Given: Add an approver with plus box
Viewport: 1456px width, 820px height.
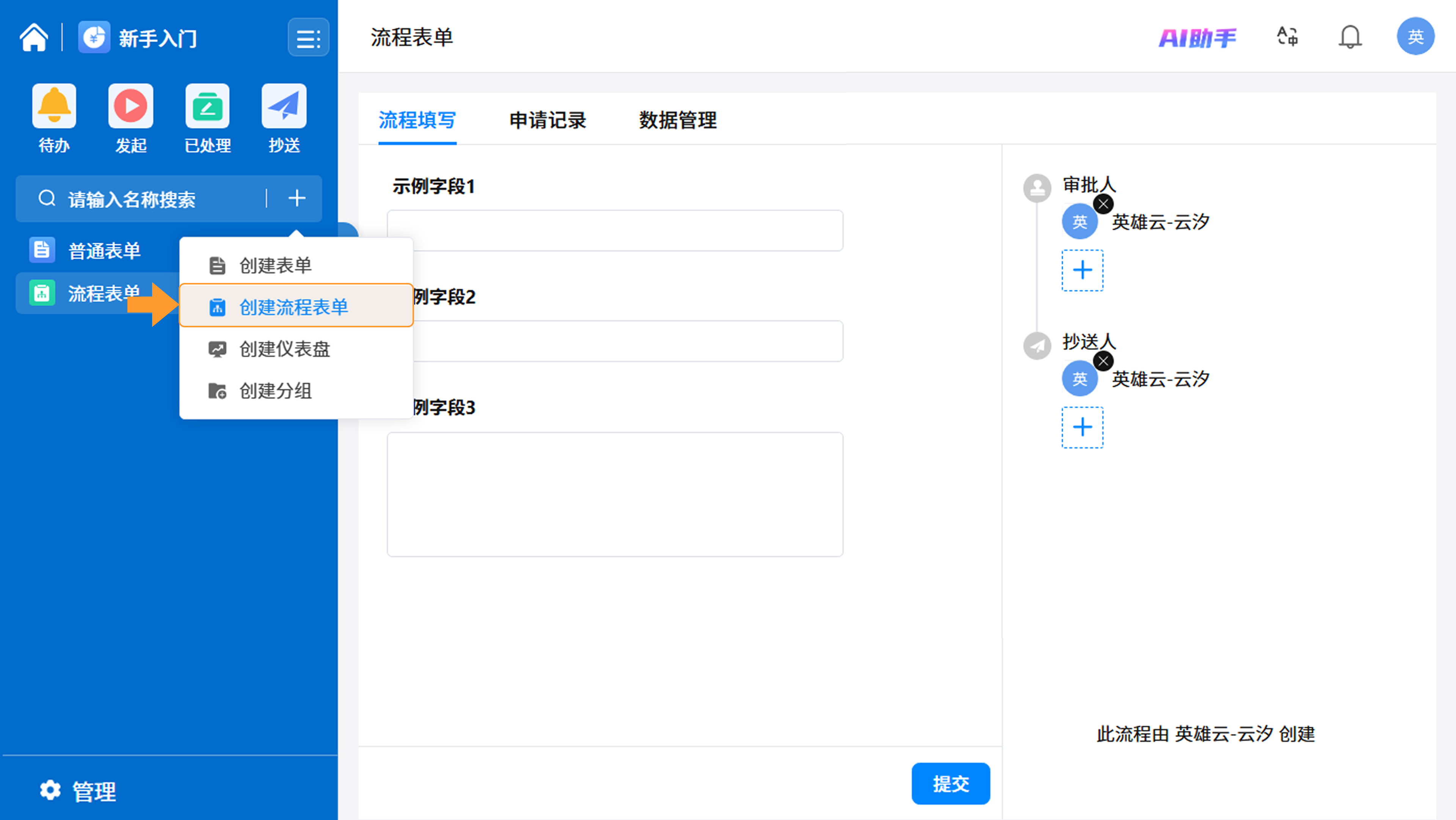Looking at the screenshot, I should coord(1083,270).
